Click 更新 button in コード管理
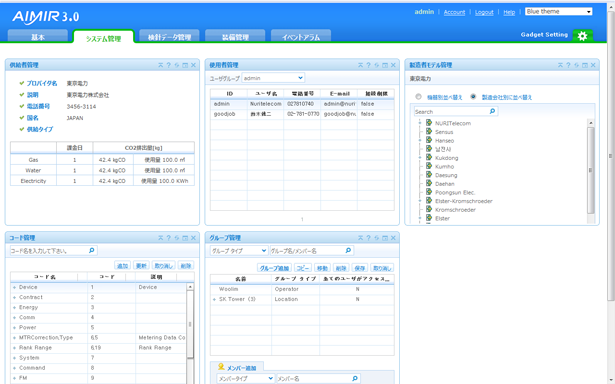 click(141, 266)
